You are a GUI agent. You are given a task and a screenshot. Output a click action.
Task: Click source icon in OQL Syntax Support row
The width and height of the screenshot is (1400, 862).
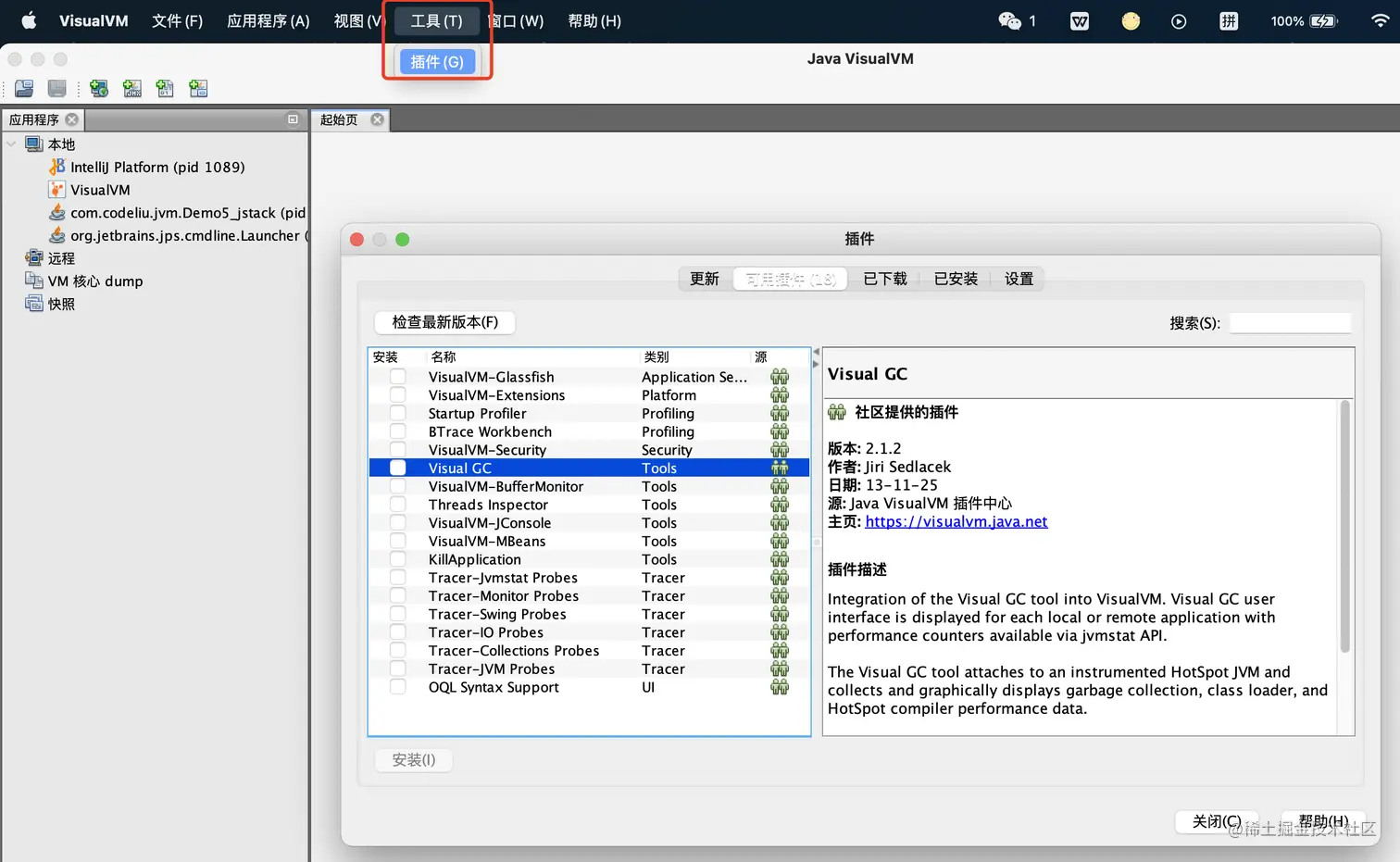point(780,687)
